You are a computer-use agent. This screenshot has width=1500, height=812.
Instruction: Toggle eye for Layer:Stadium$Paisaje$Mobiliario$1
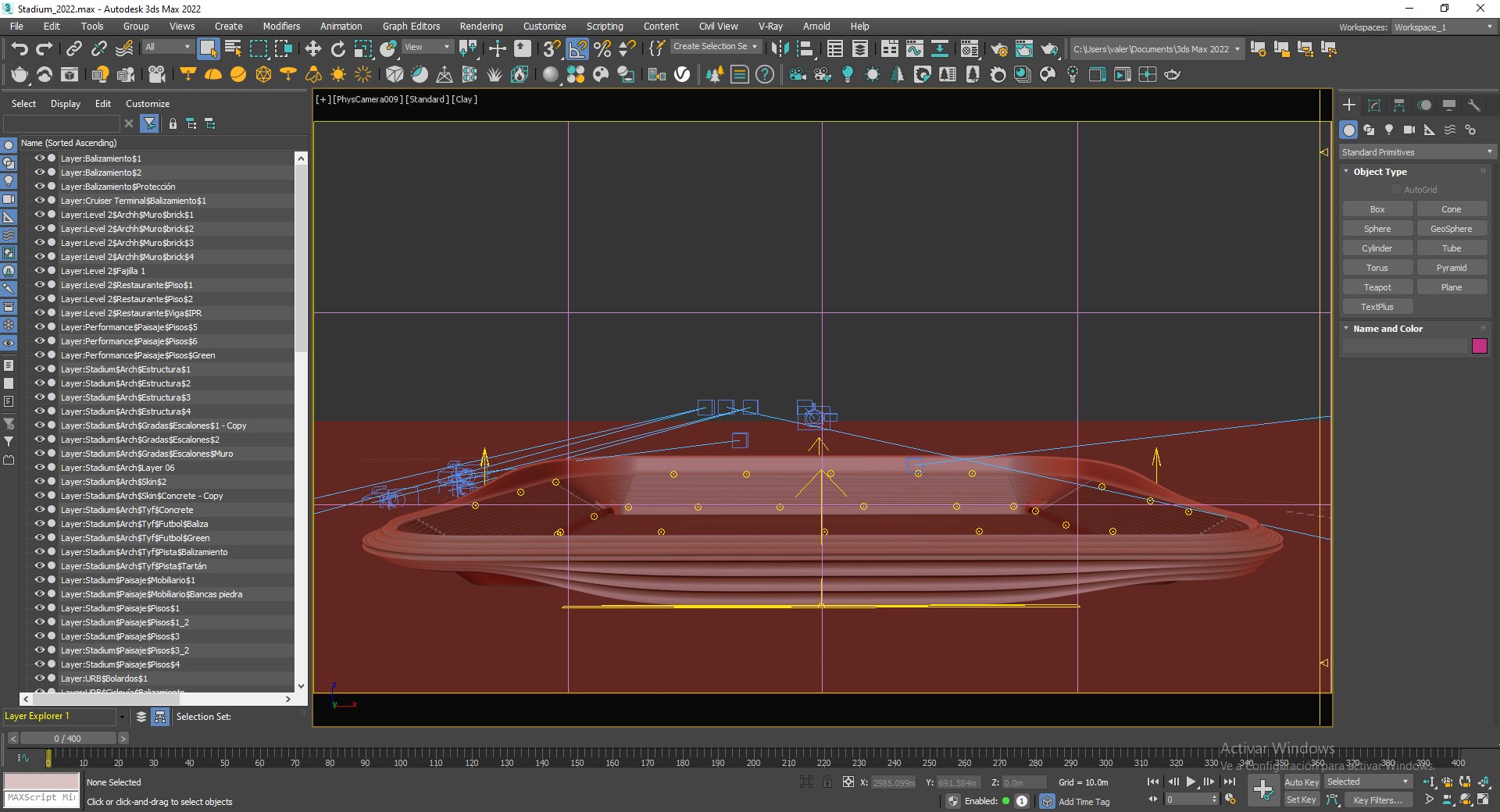39,579
